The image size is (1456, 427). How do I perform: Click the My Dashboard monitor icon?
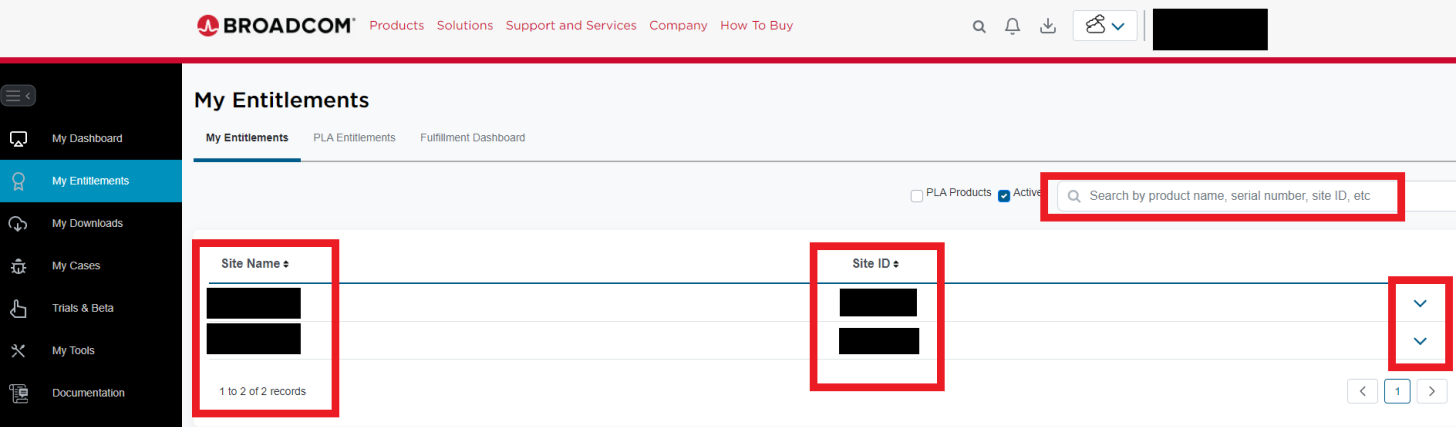coord(18,138)
